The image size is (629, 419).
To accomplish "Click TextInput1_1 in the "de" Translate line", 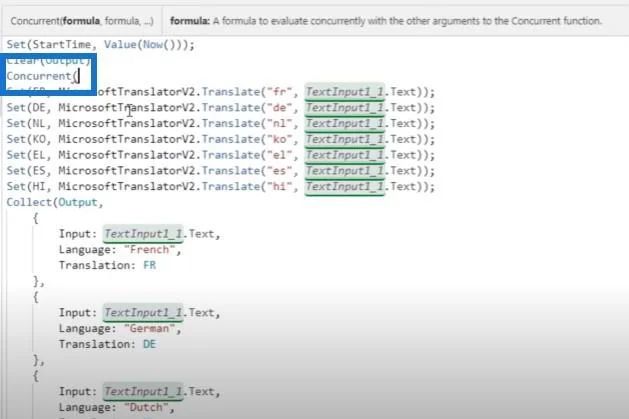I will [345, 107].
